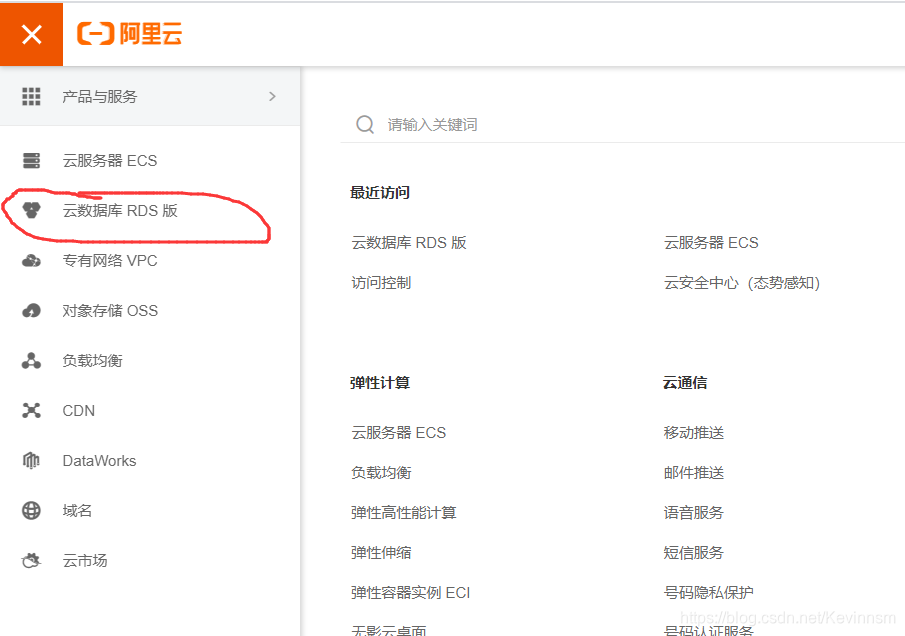Click the 云通信 section heading
The width and height of the screenshot is (905, 636).
685,383
